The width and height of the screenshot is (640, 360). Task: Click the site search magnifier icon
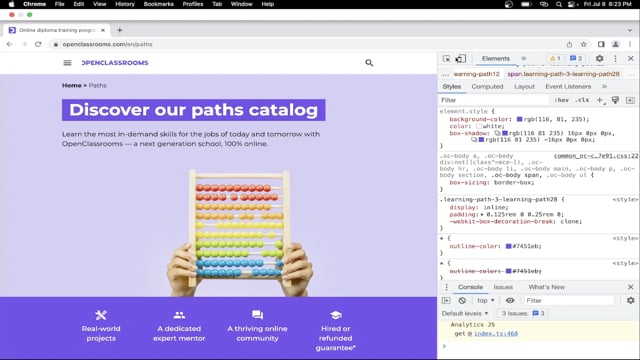click(x=369, y=63)
